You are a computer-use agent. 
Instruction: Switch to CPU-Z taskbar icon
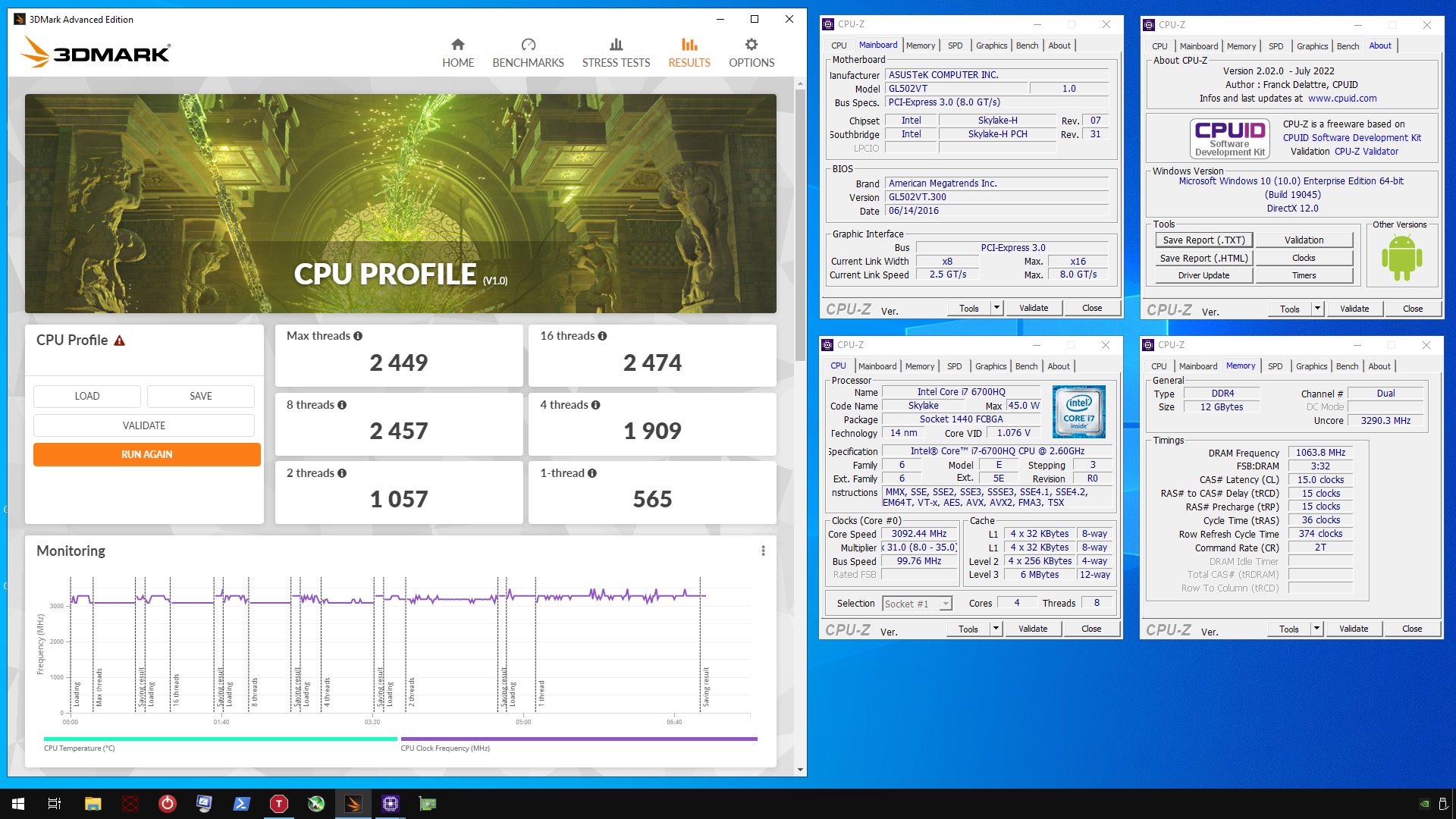pos(391,804)
